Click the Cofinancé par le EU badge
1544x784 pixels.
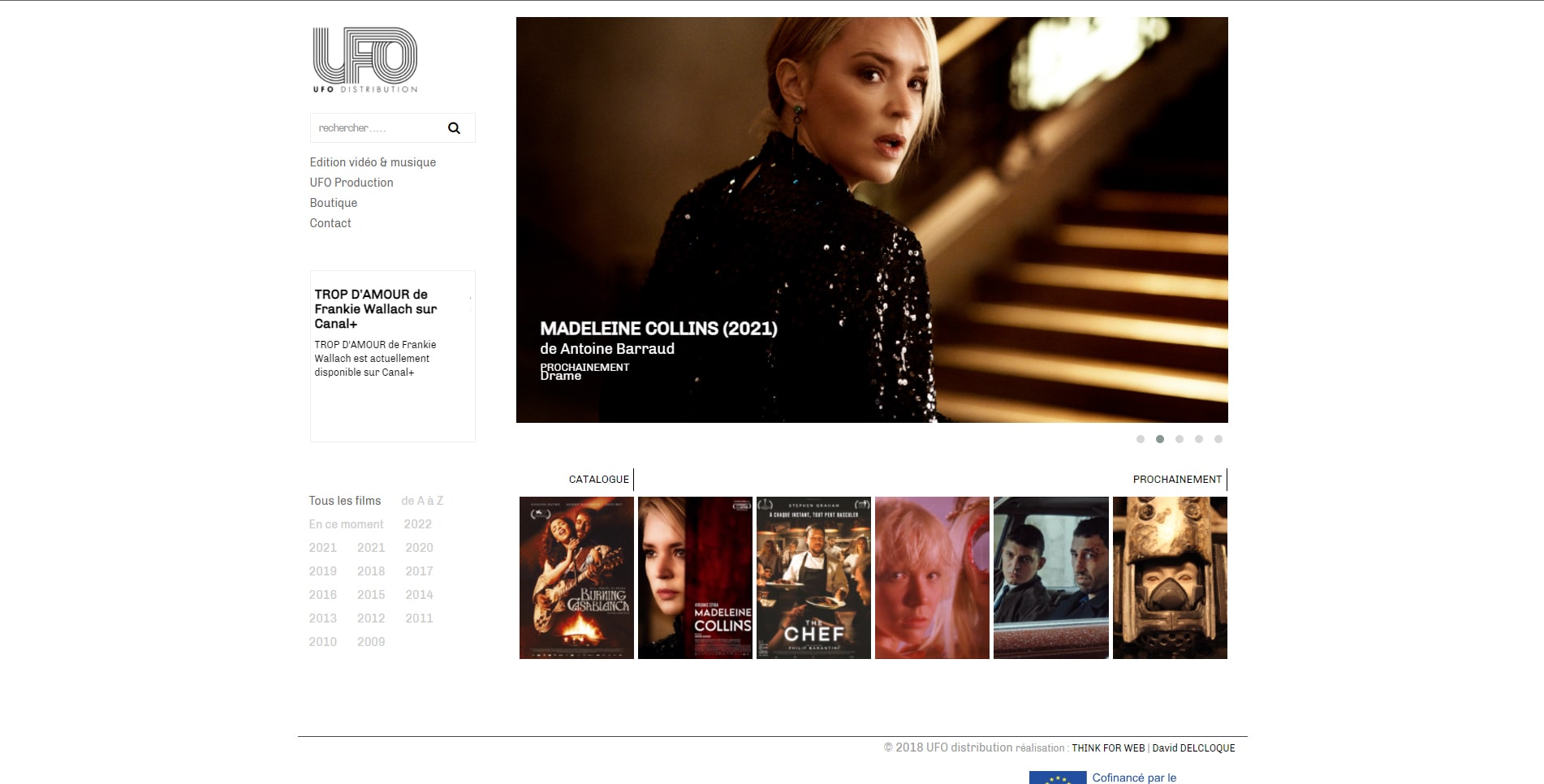[x=1104, y=778]
